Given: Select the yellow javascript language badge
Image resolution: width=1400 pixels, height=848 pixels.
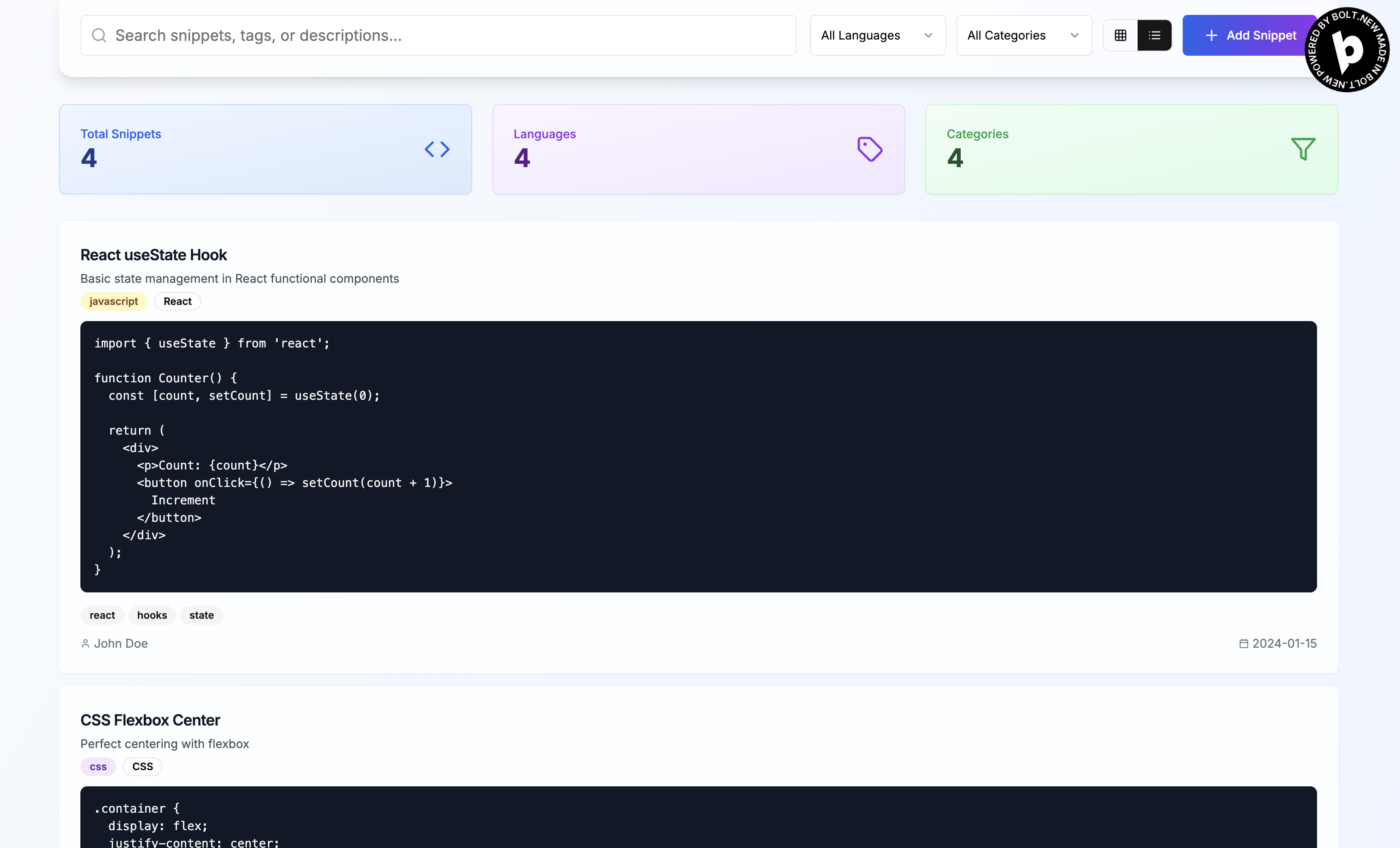Looking at the screenshot, I should click(114, 301).
